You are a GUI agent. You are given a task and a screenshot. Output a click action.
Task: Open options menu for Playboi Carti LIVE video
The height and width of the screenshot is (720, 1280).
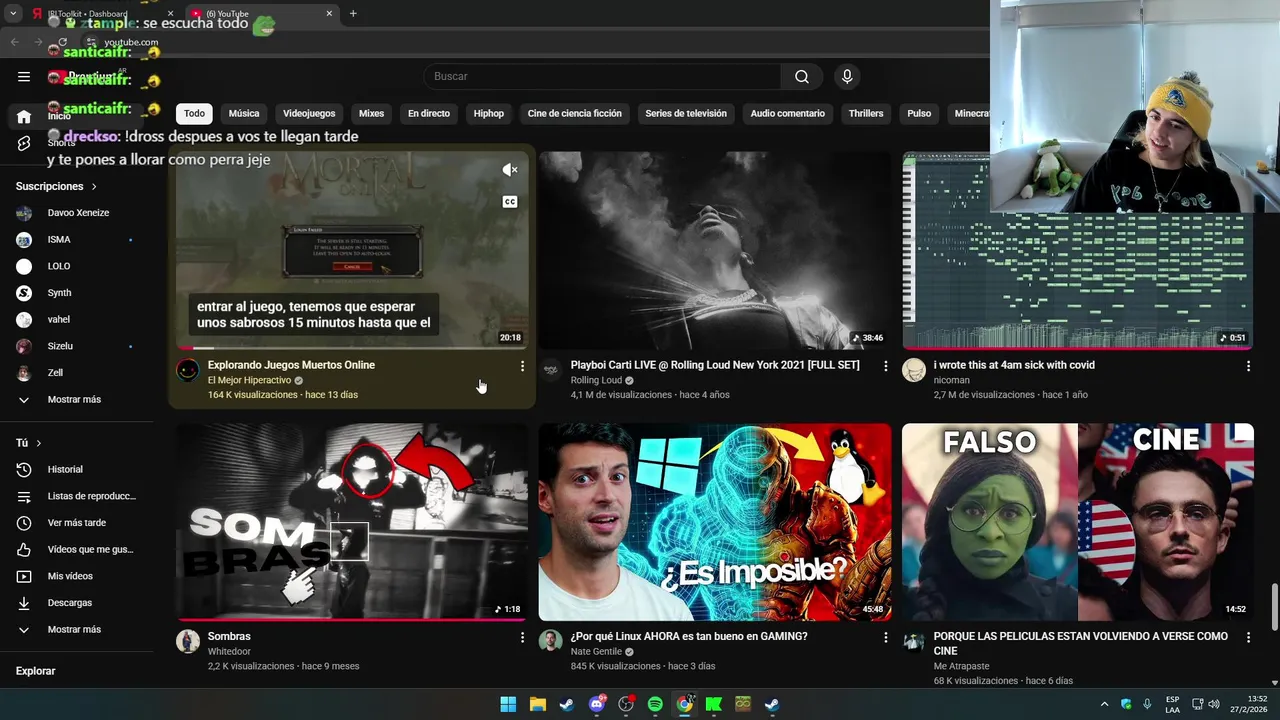click(885, 367)
